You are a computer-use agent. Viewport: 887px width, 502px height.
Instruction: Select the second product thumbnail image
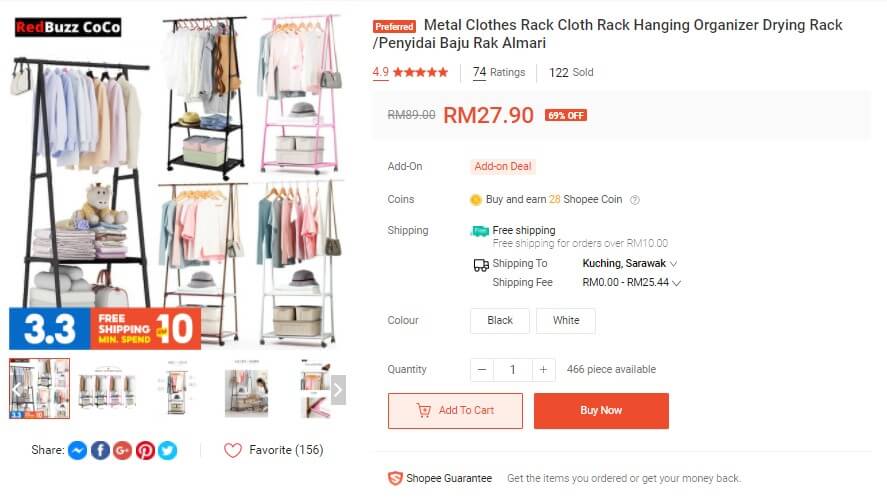[107, 389]
